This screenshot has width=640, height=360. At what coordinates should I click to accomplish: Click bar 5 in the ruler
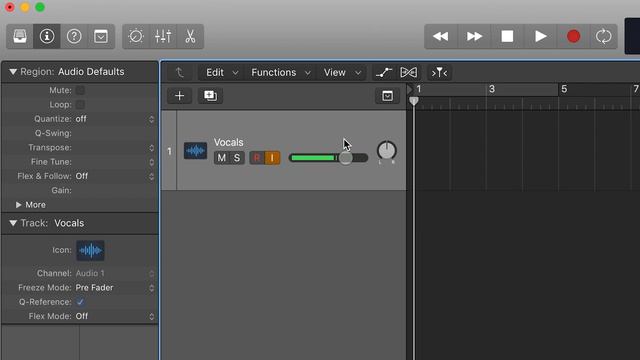pyautogui.click(x=564, y=89)
